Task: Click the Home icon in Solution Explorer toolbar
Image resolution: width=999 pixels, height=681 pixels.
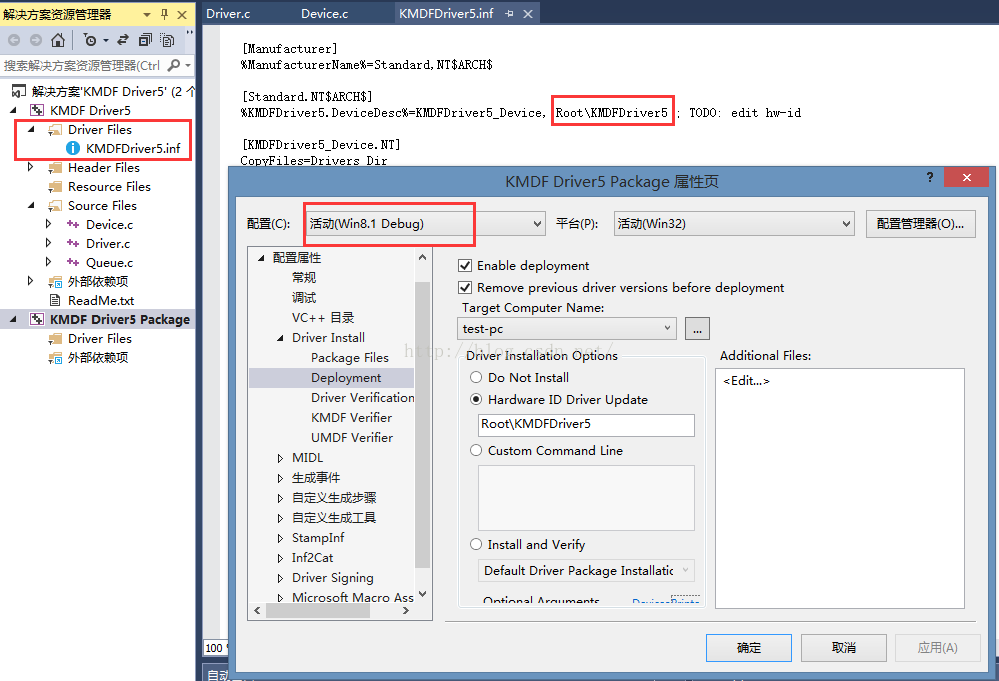Action: pos(58,40)
